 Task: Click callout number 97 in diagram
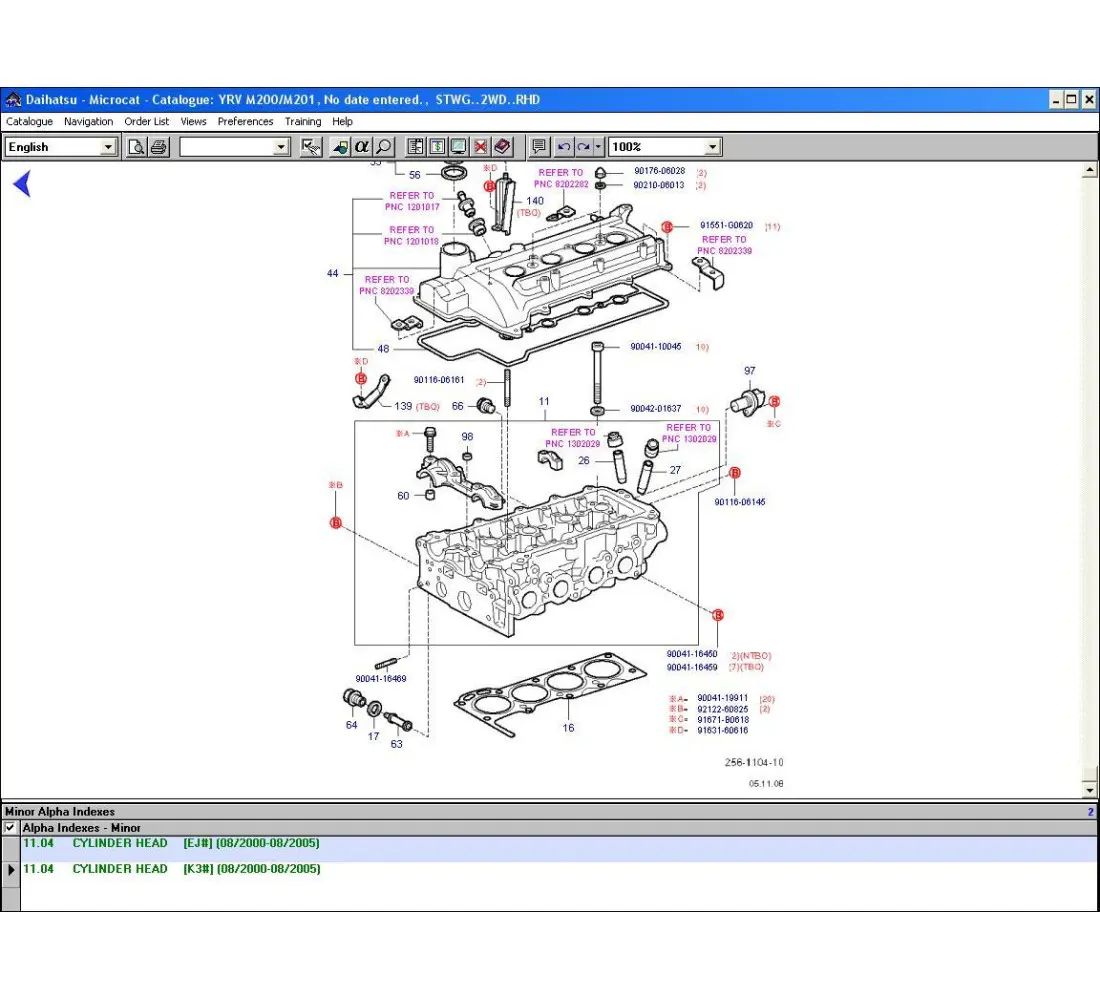(x=750, y=371)
